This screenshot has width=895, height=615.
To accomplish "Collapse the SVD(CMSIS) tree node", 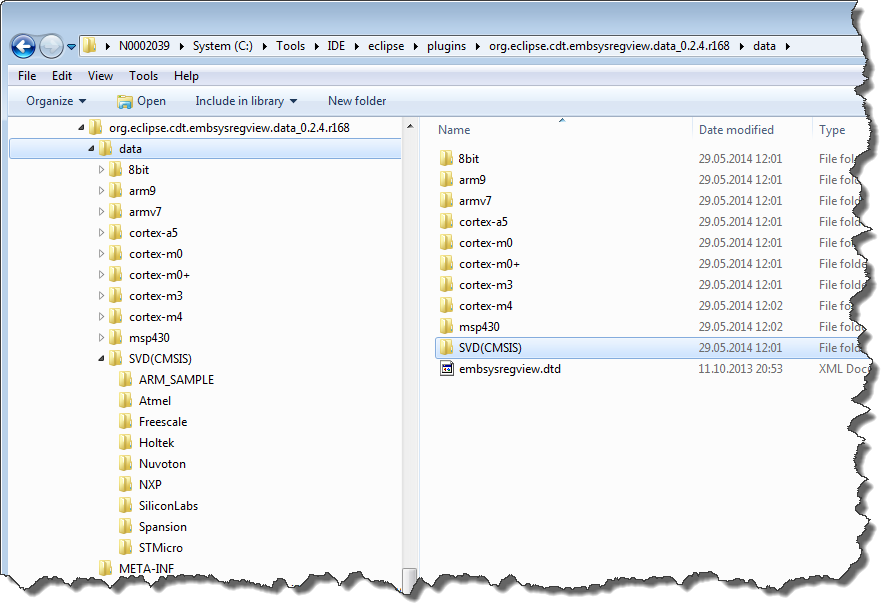I will (x=101, y=359).
